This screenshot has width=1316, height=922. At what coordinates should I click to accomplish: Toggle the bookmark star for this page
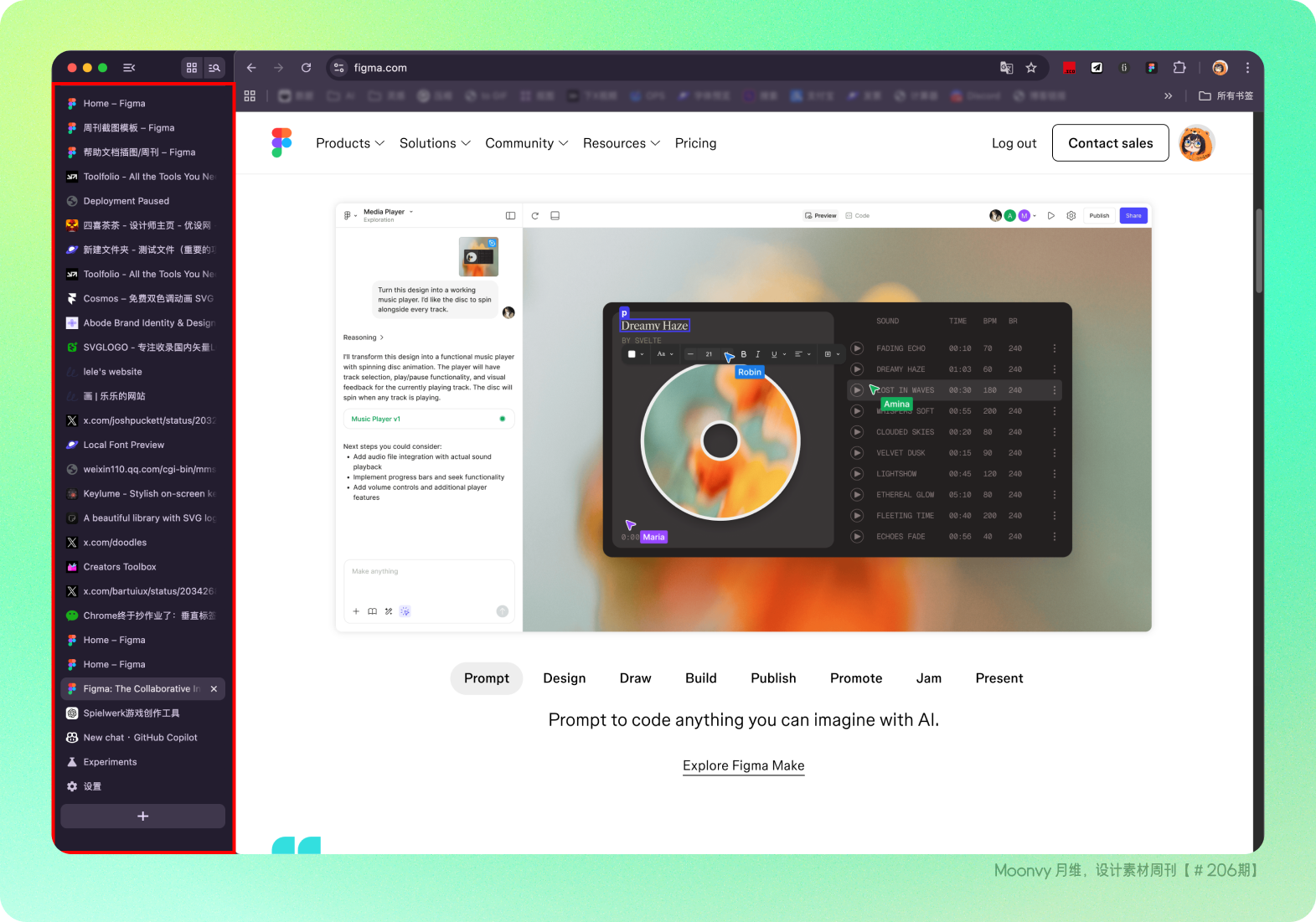(x=1031, y=68)
